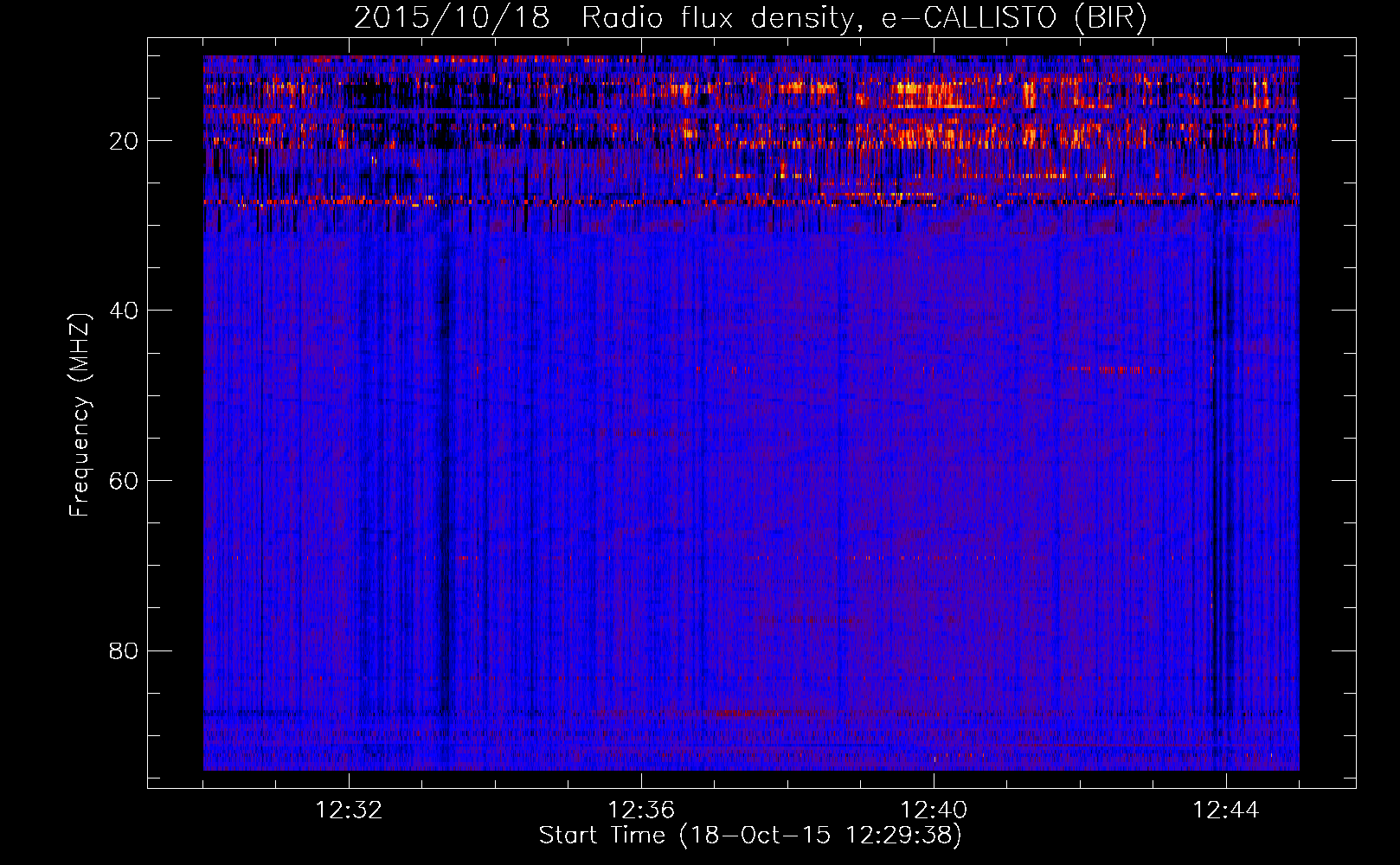
Task: Click the "12:36" time tick label
Action: 641,810
